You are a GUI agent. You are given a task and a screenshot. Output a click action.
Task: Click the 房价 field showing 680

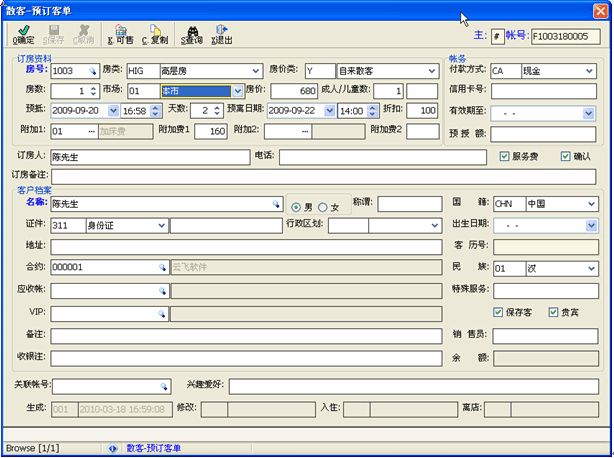click(x=294, y=91)
